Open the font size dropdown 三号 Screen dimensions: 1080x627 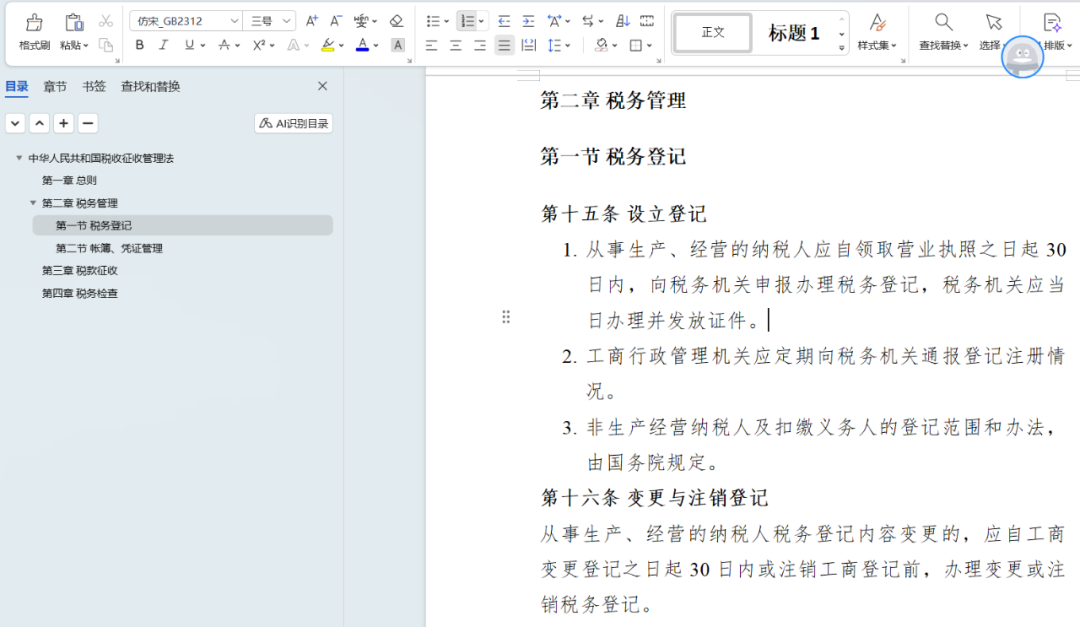pyautogui.click(x=287, y=21)
